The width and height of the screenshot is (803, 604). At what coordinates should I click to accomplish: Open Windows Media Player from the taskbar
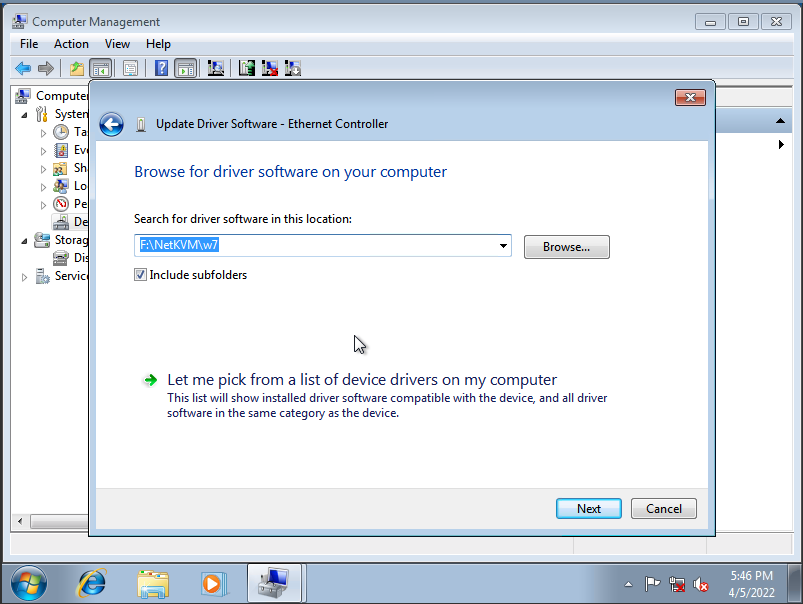(213, 583)
